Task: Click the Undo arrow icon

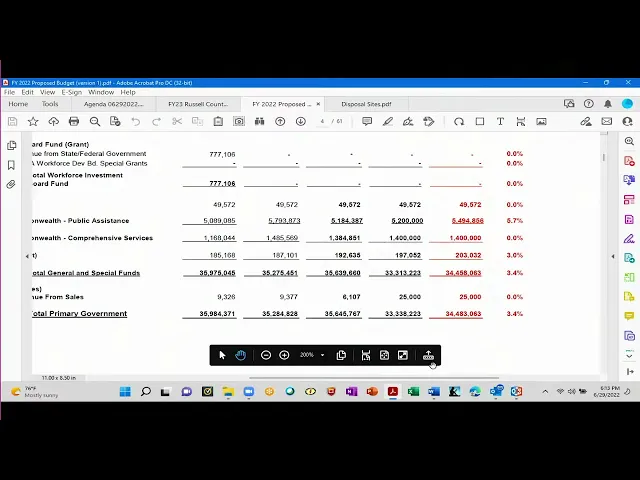Action: [x=136, y=121]
